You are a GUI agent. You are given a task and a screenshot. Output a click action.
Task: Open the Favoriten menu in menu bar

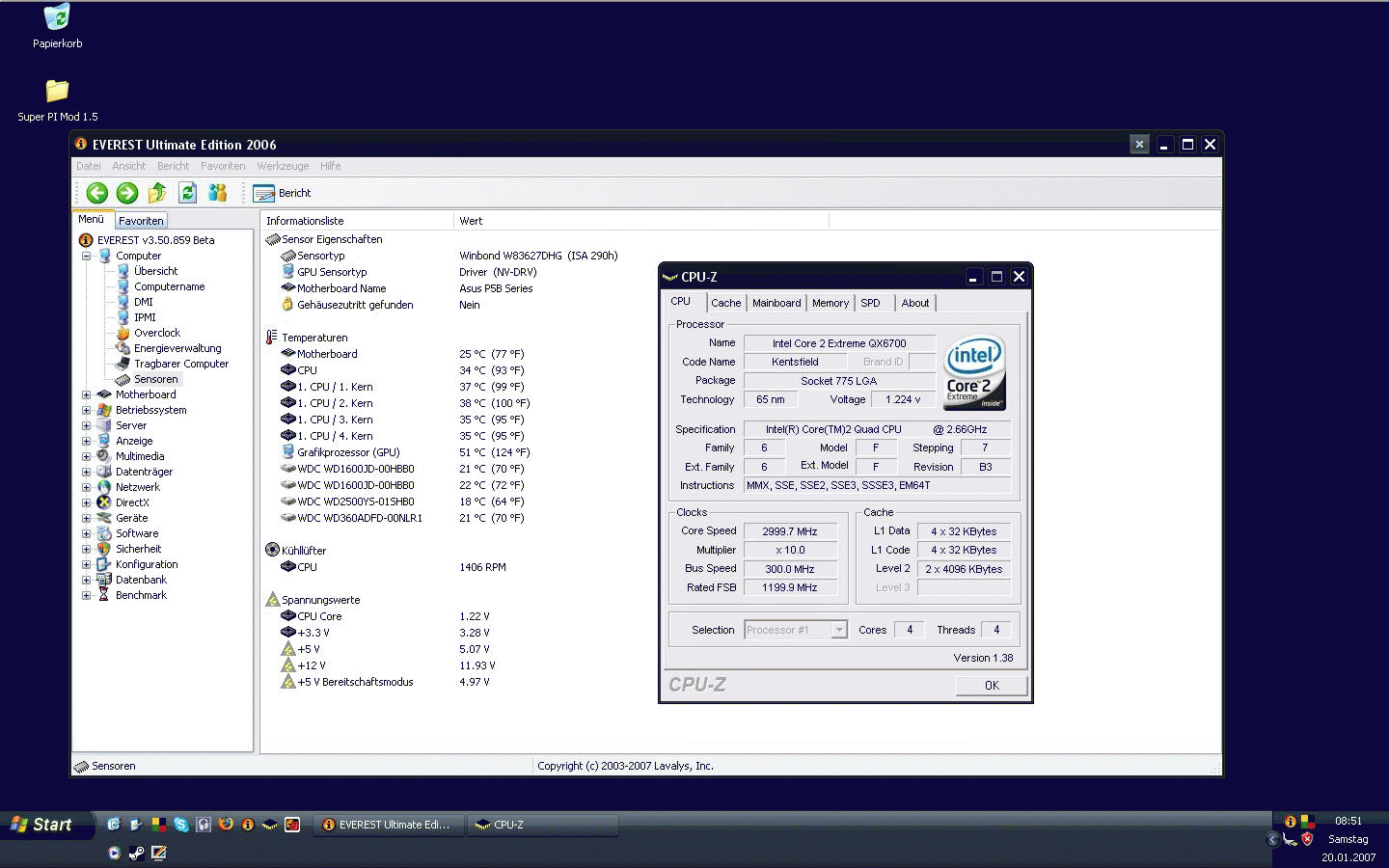223,166
